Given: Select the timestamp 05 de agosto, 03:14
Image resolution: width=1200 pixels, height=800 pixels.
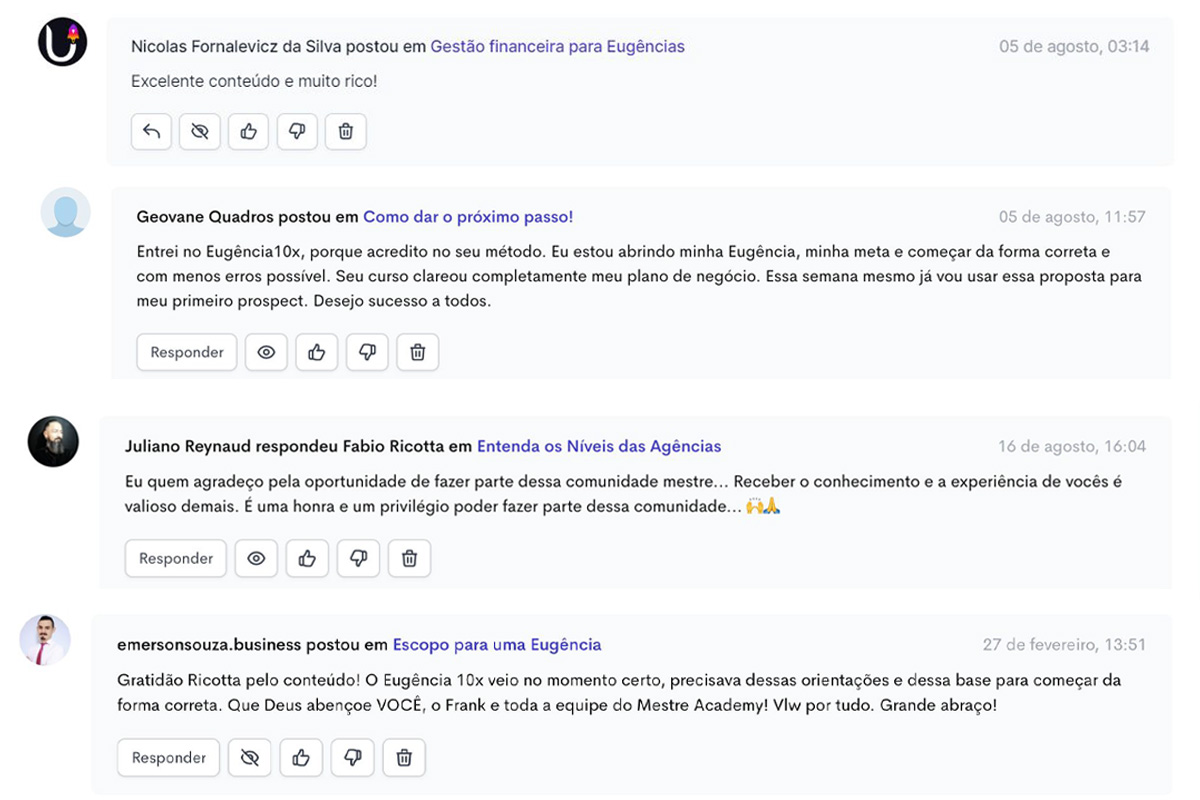Looking at the screenshot, I should pyautogui.click(x=1074, y=46).
